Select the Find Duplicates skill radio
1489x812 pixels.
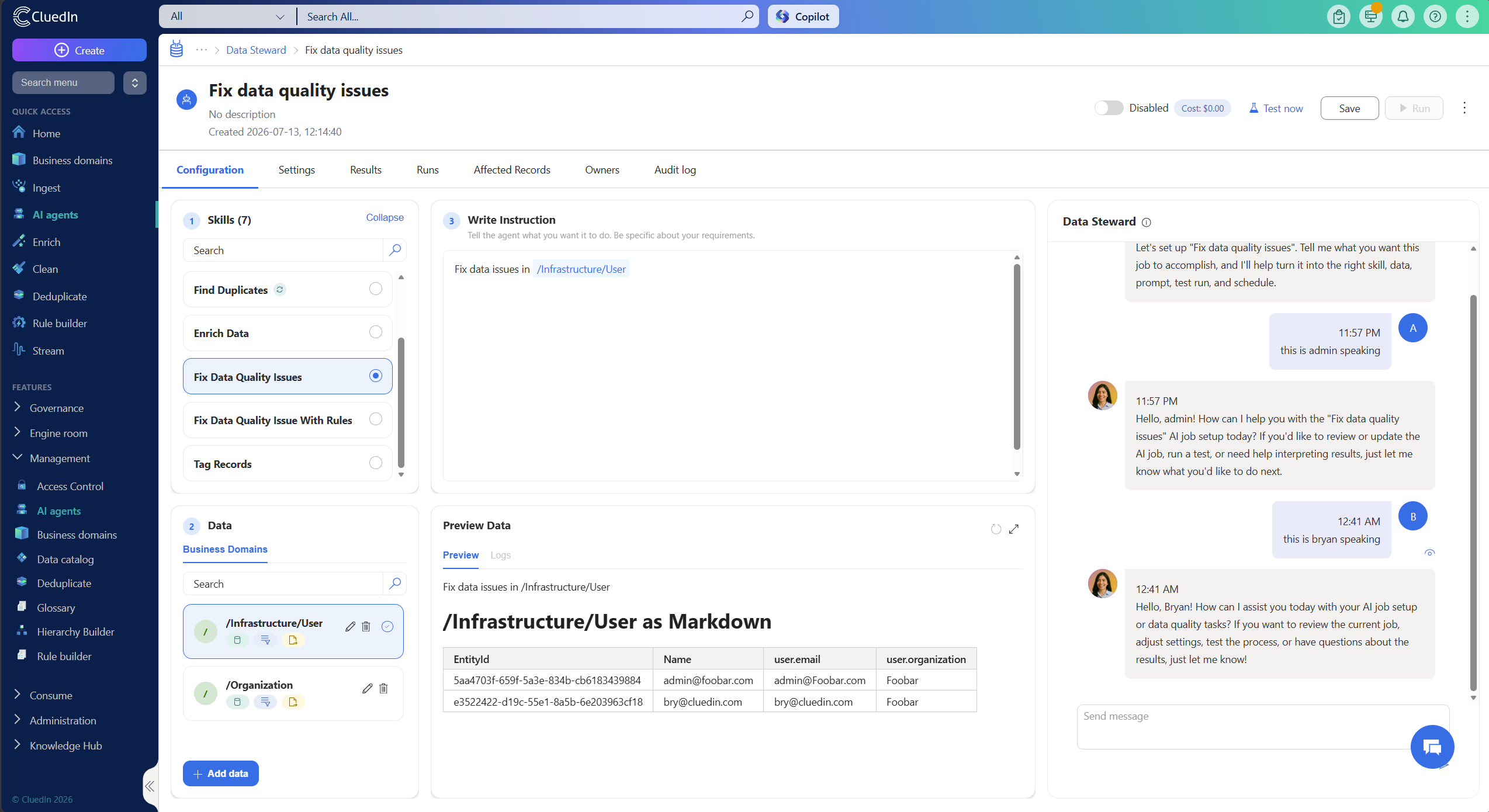point(376,289)
